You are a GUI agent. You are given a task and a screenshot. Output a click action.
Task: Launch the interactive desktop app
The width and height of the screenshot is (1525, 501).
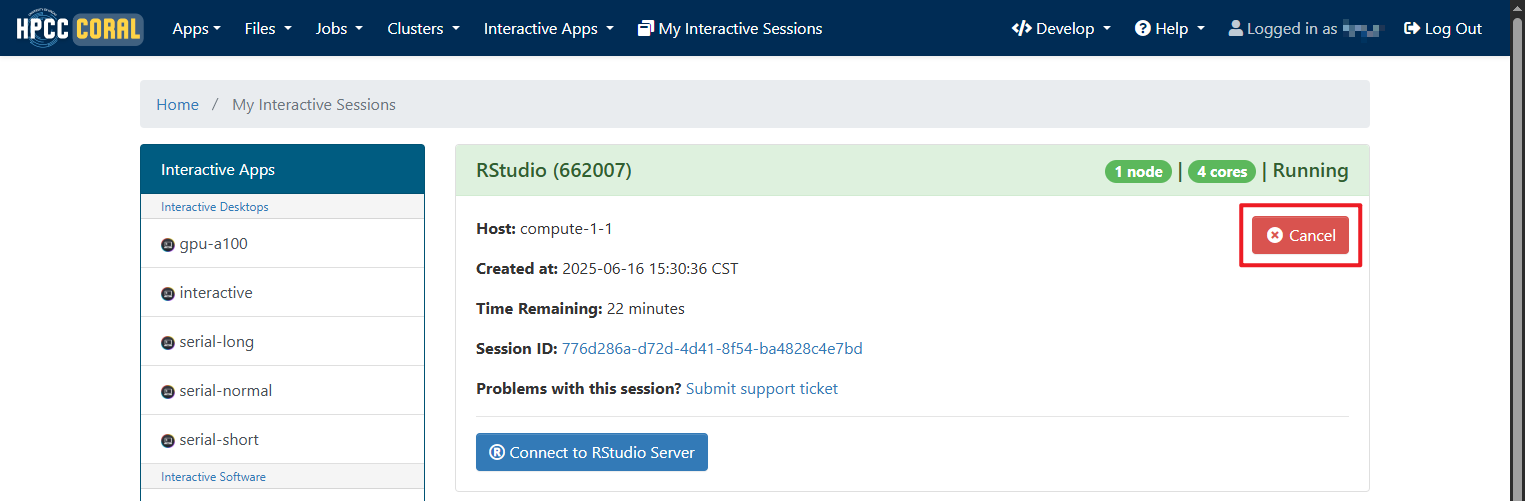pyautogui.click(x=282, y=292)
